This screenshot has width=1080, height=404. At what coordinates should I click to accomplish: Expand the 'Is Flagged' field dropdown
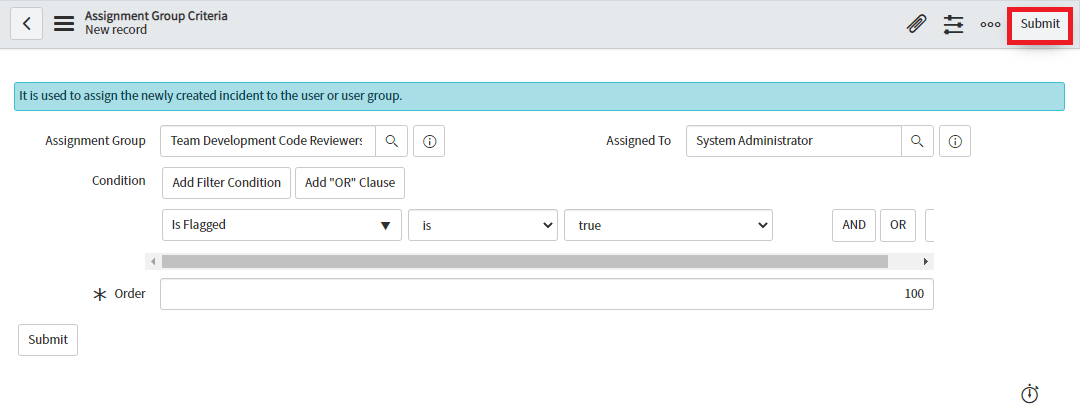[x=281, y=225]
